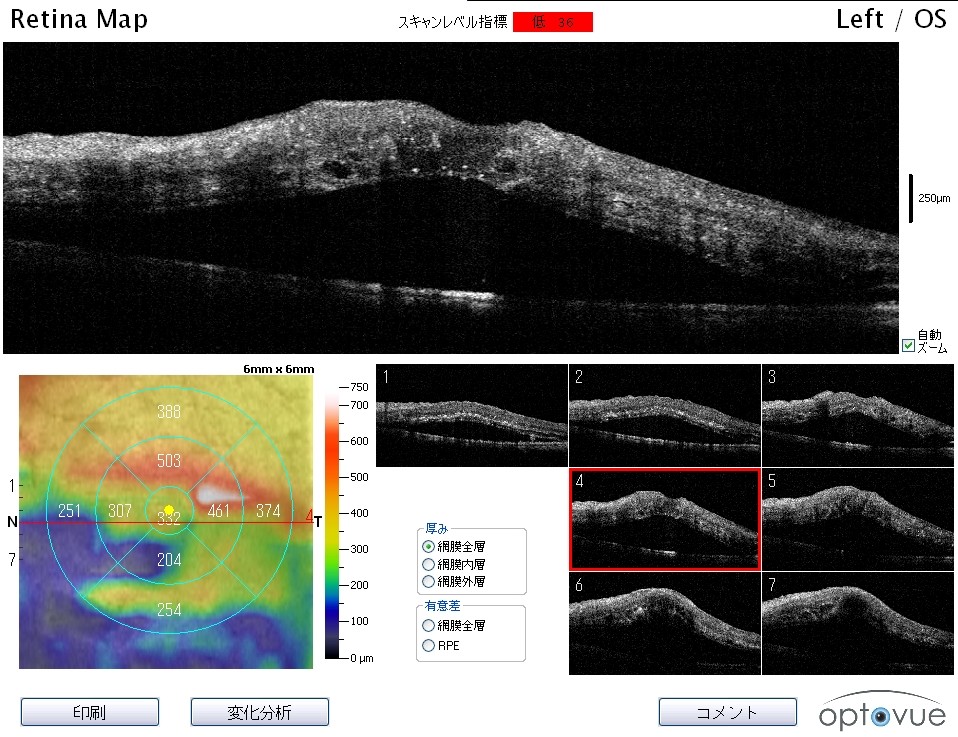
Task: Click the white thick area on the map
Action: 219,493
